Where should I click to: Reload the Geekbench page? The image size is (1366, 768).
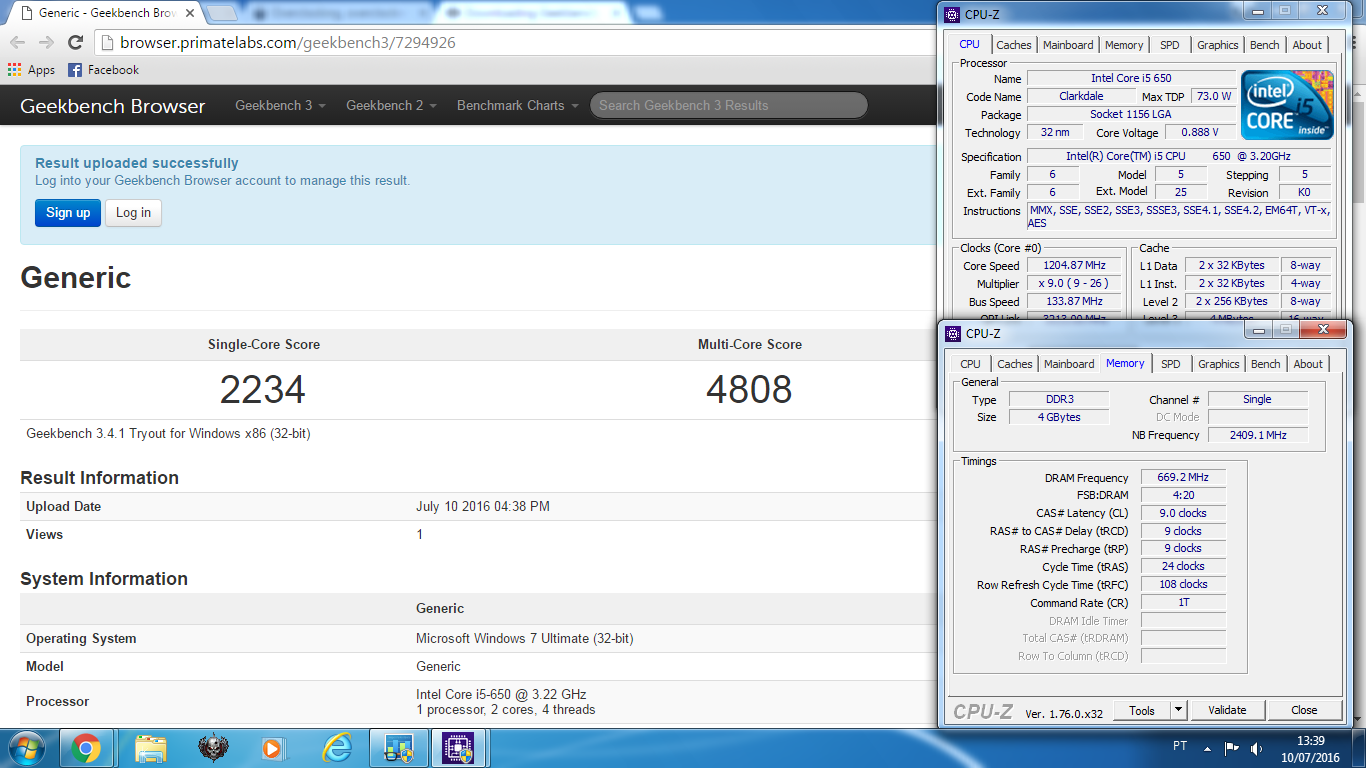[75, 43]
